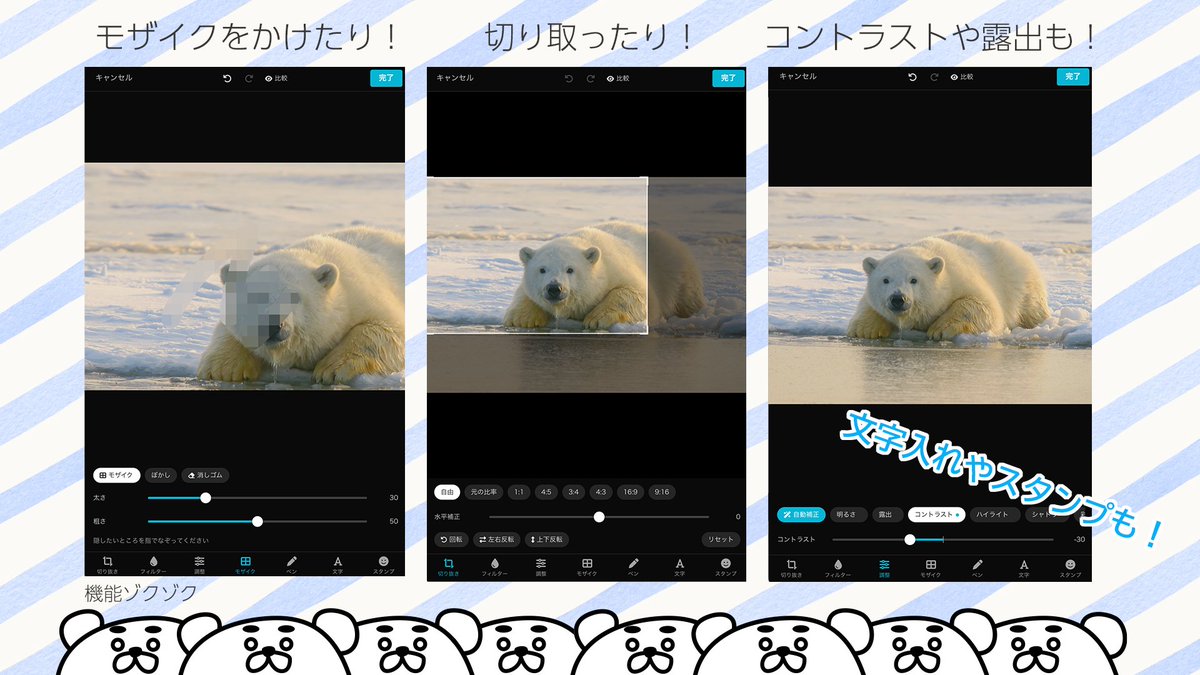The height and width of the screenshot is (675, 1200).
Task: Click 粗さ coarseness slider handle
Action: tap(257, 521)
